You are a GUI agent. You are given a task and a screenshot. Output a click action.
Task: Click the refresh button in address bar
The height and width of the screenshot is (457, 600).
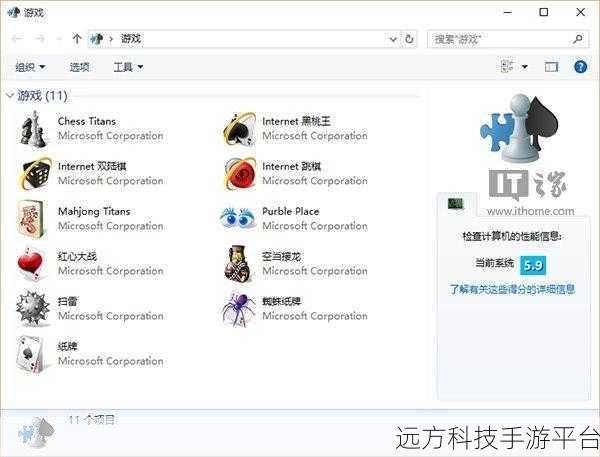coord(409,39)
